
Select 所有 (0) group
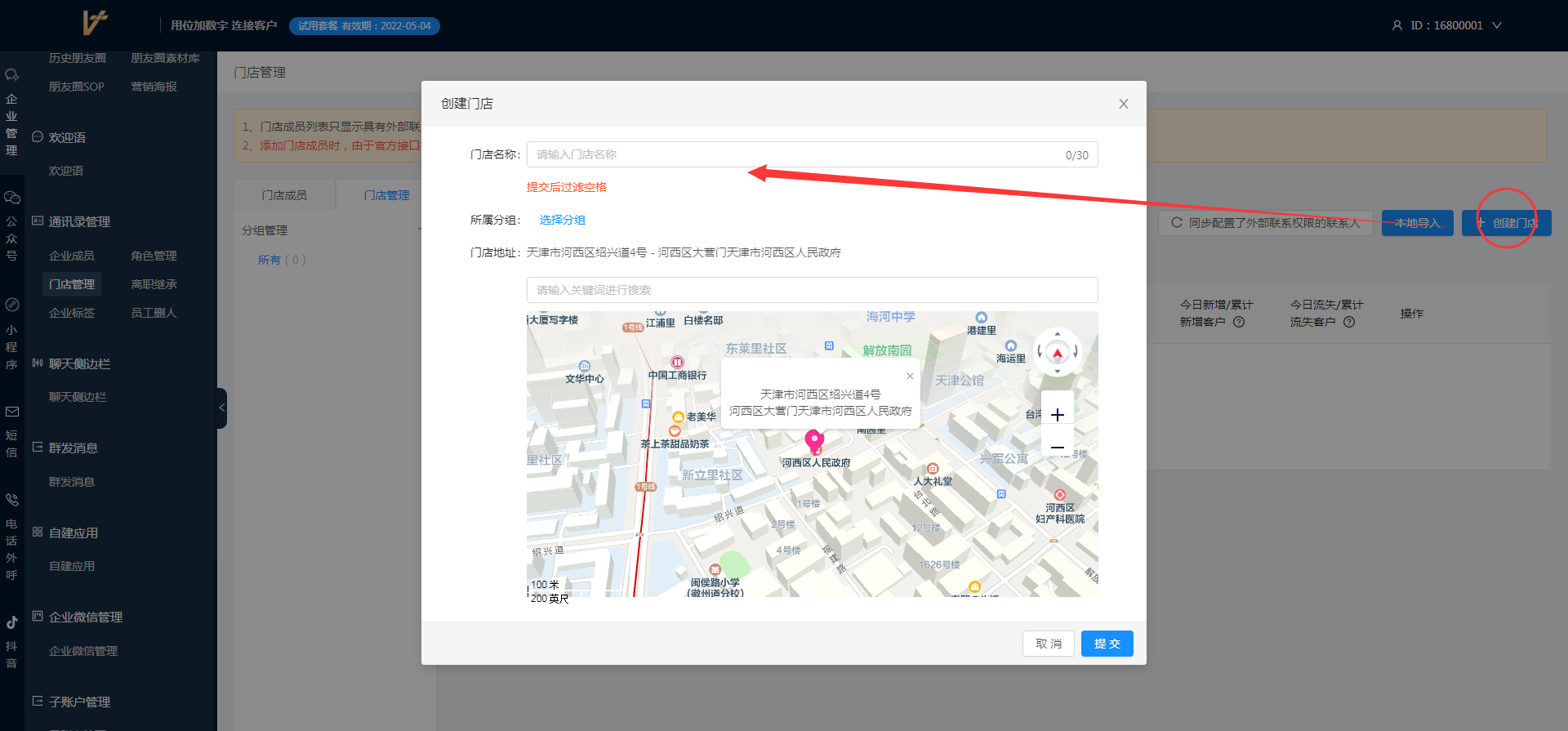point(282,260)
